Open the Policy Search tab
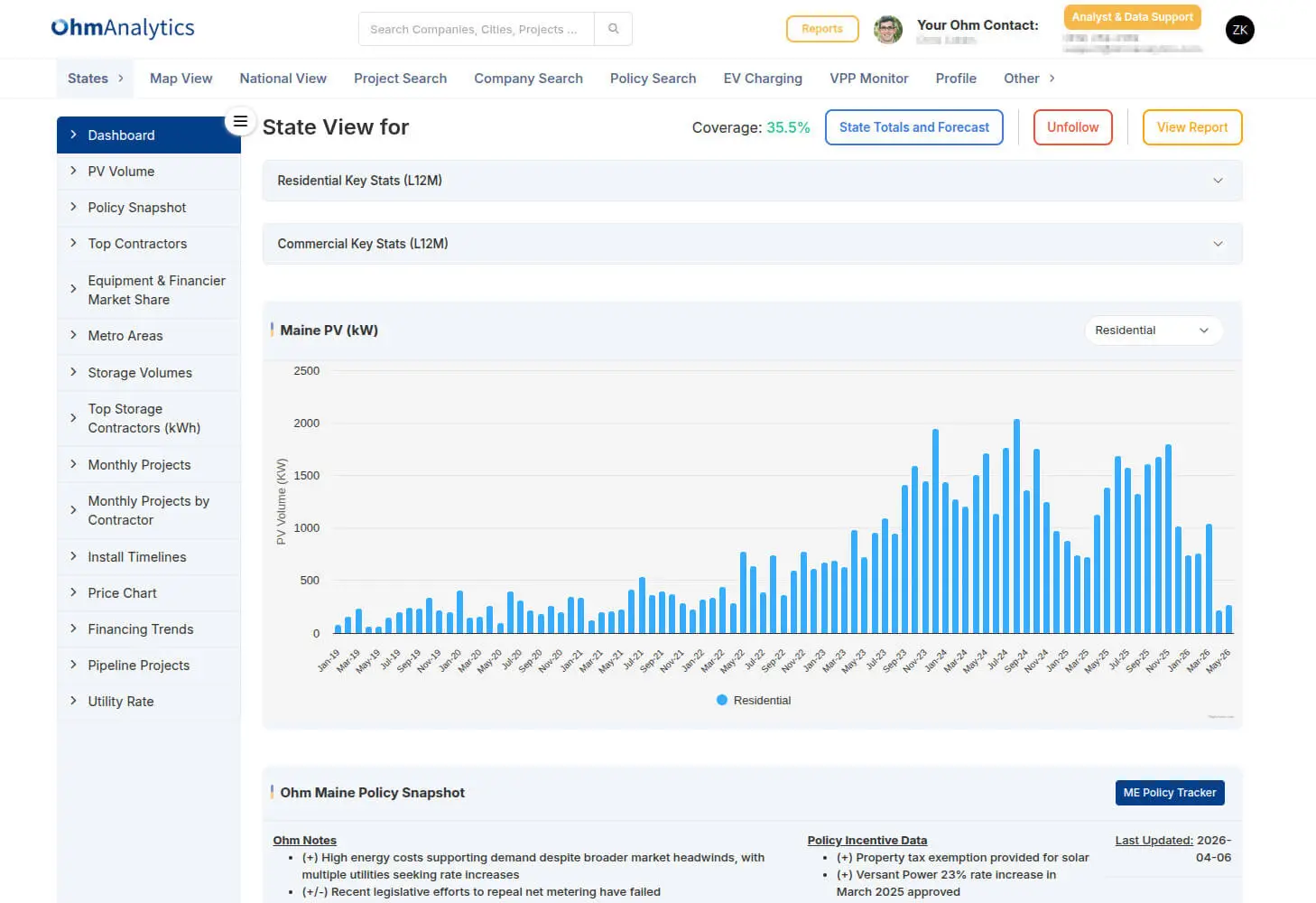The height and width of the screenshot is (903, 1316). coord(653,79)
